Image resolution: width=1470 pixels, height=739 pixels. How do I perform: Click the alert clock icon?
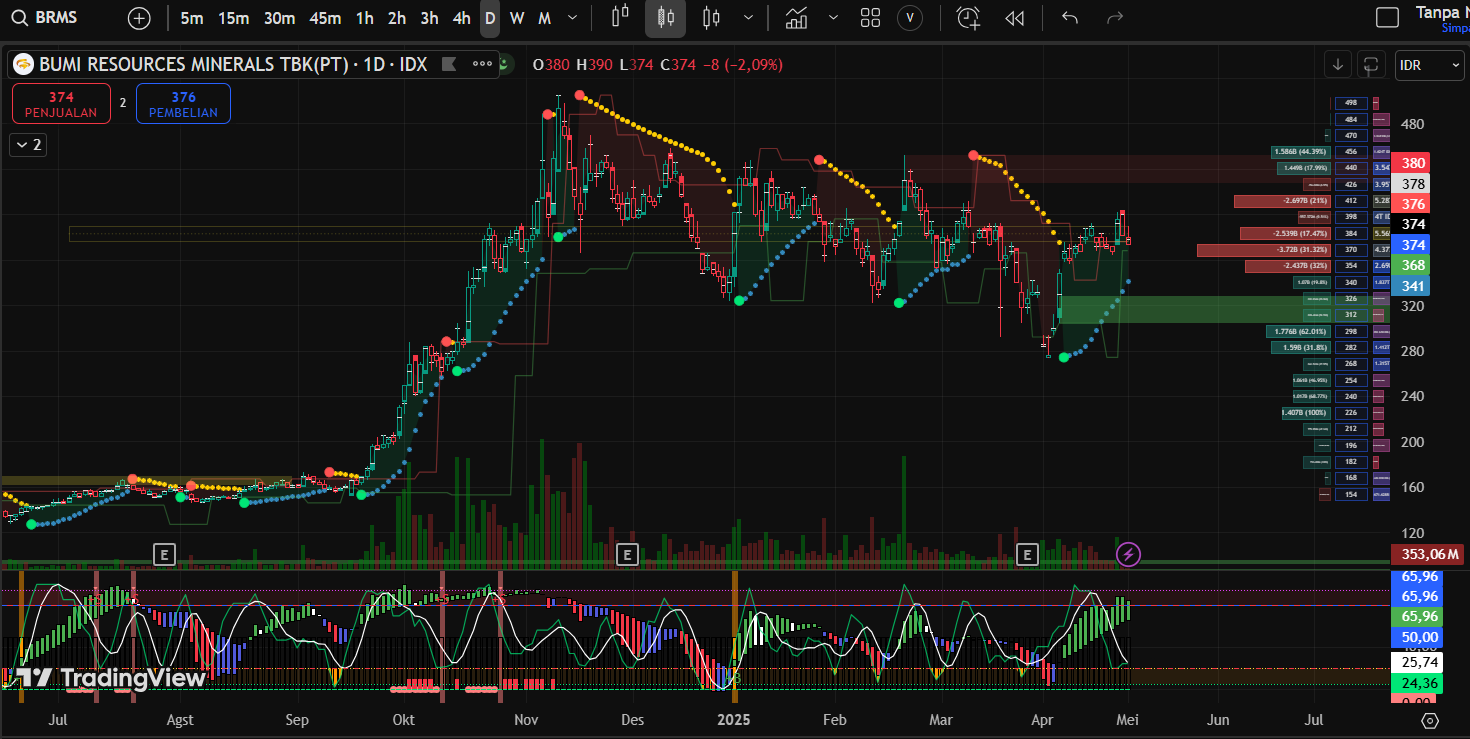[x=967, y=18]
